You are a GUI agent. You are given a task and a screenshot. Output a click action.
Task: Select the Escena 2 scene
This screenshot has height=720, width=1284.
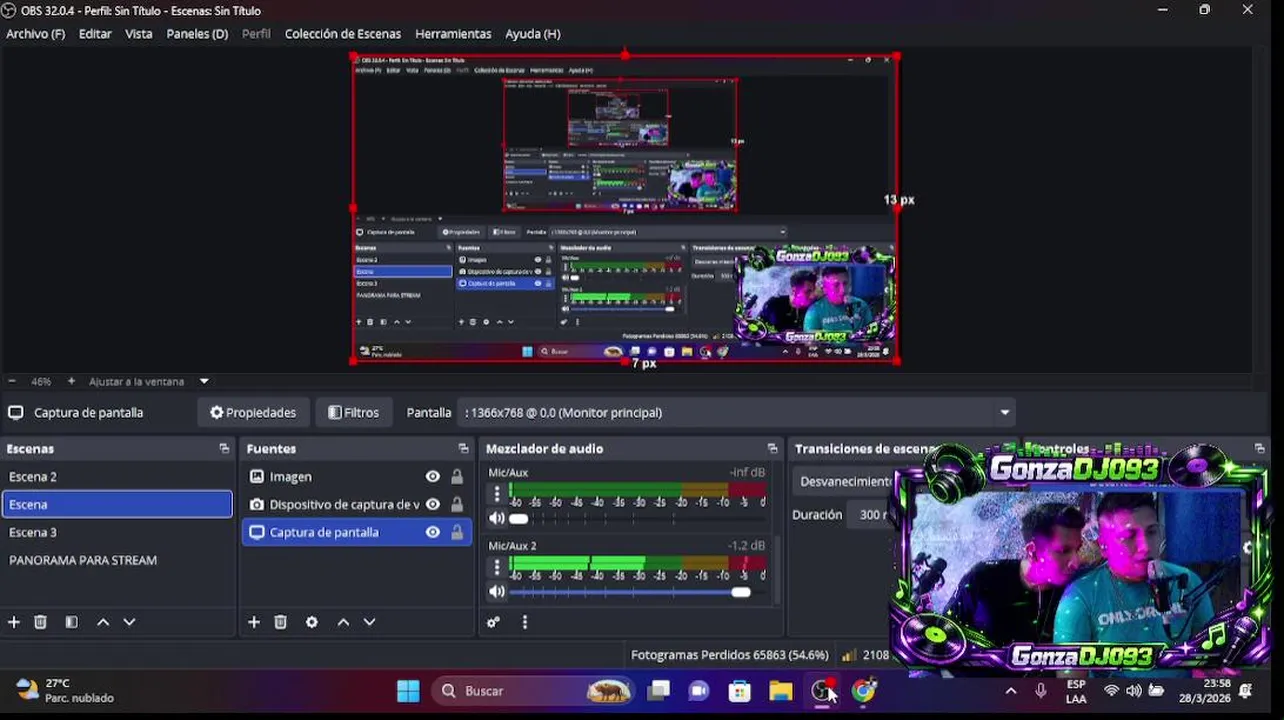tap(117, 477)
